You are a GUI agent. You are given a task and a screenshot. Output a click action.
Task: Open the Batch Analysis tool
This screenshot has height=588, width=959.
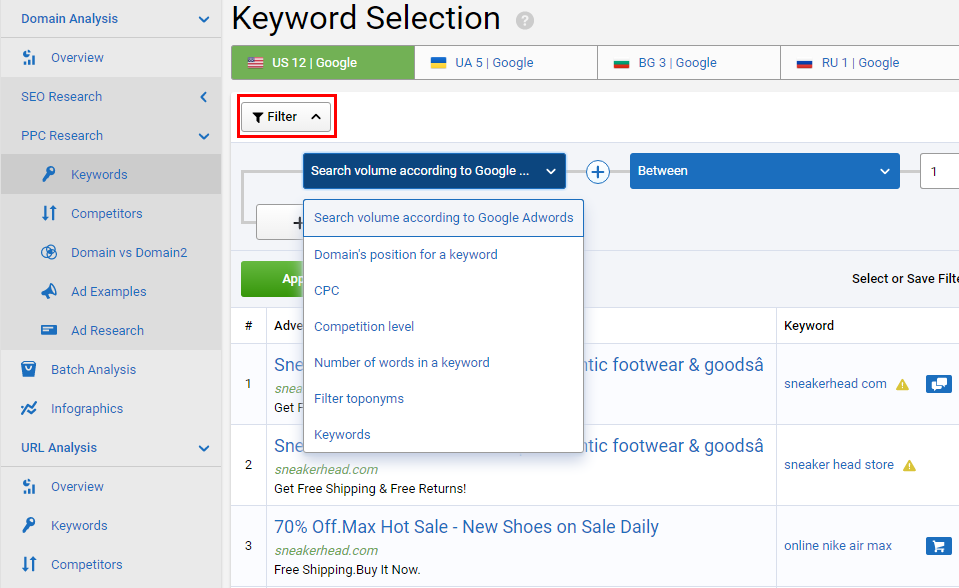(93, 370)
